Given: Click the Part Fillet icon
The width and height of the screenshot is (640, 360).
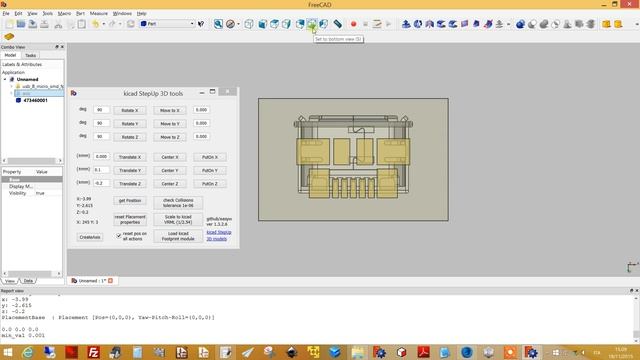Looking at the screenshot, I should (441, 24).
